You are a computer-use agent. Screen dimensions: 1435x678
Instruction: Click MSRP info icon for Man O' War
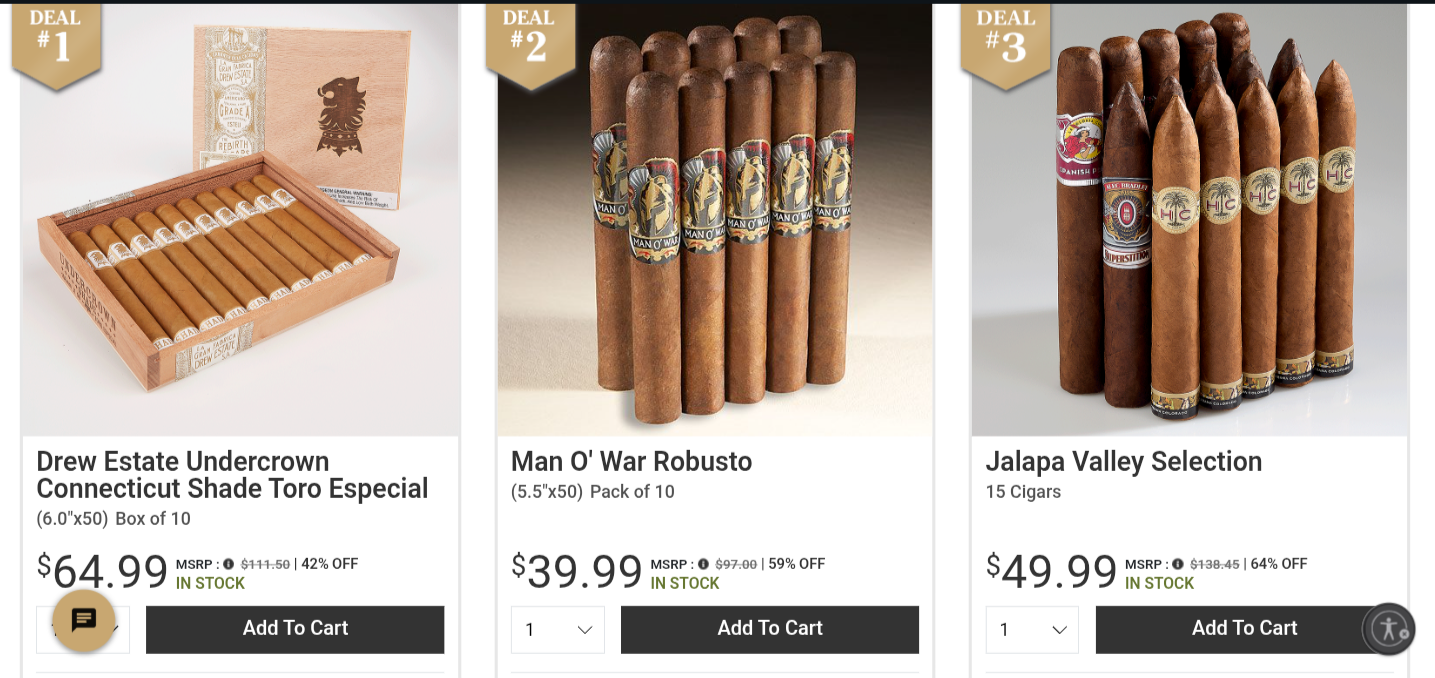click(703, 564)
